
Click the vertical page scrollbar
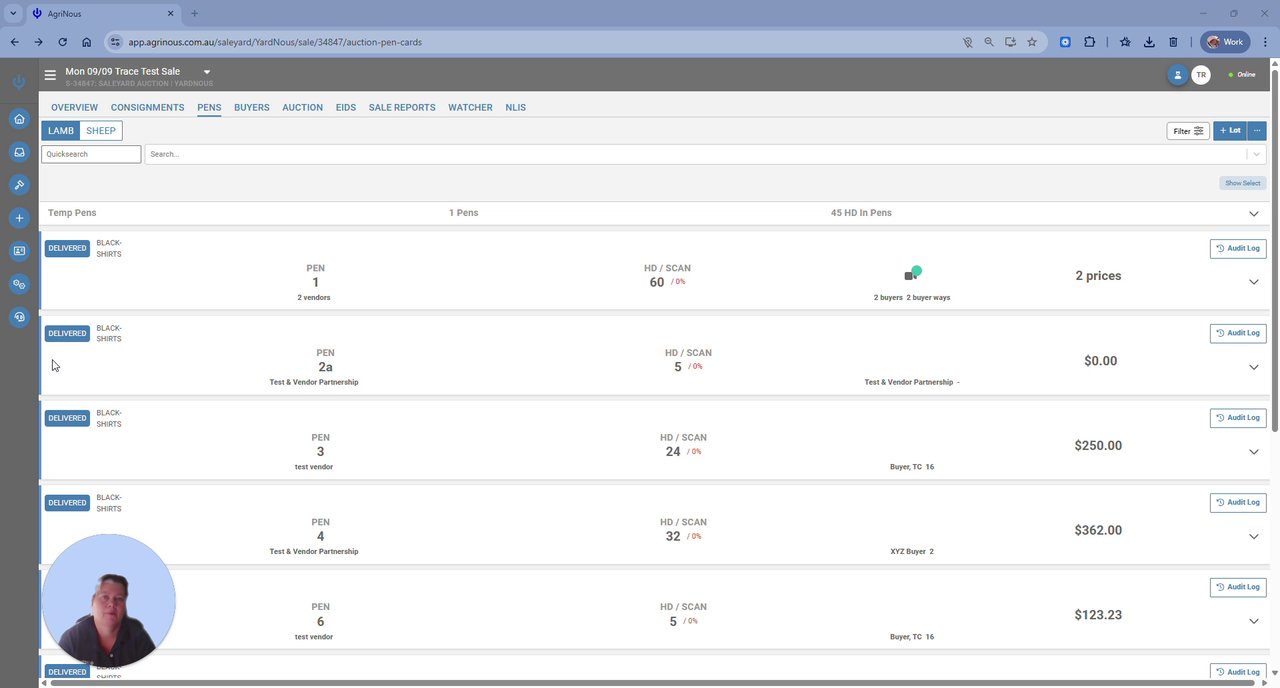[x=1274, y=250]
